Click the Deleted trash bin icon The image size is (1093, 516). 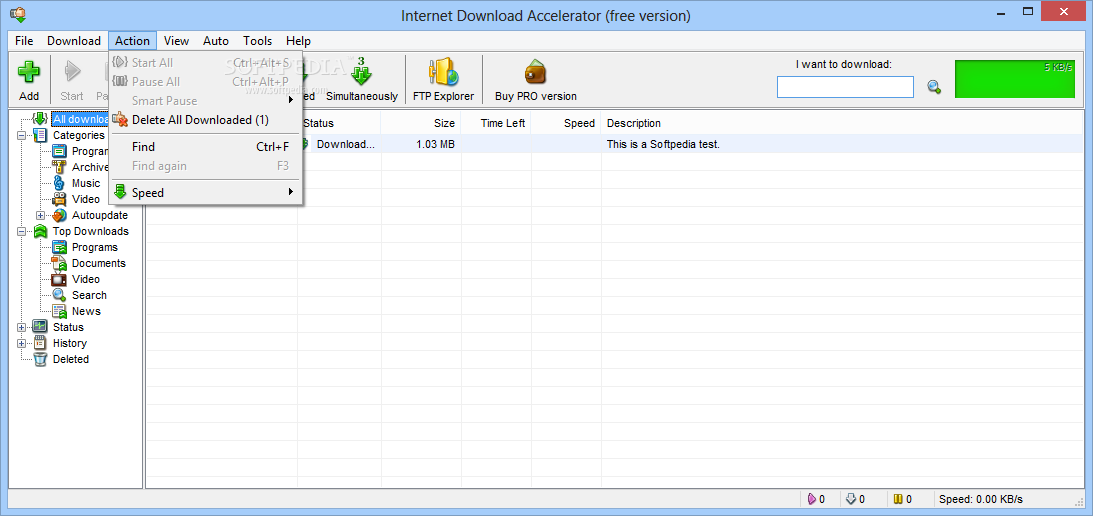[x=40, y=360]
